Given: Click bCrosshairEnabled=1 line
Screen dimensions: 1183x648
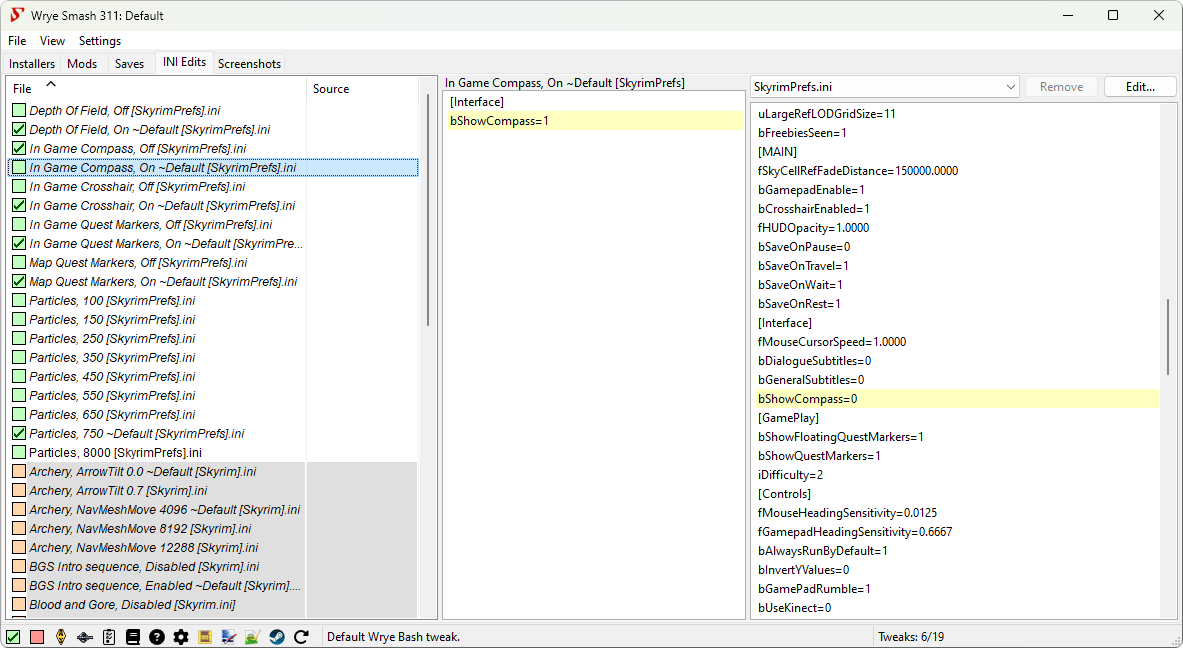Looking at the screenshot, I should point(813,209).
